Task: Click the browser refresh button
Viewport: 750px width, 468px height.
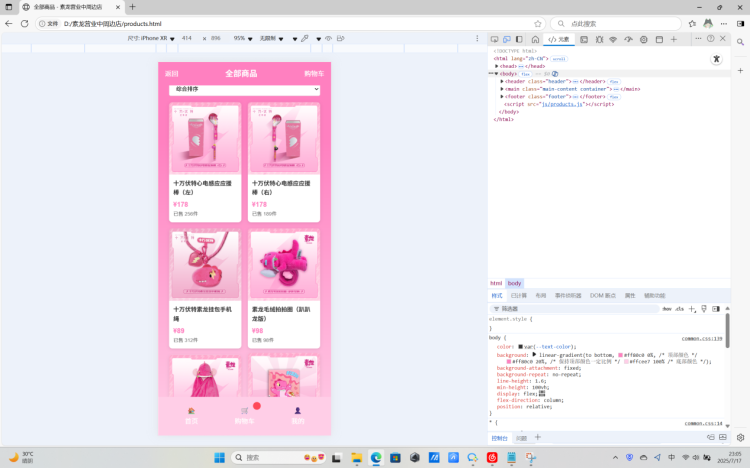Action: [24, 23]
